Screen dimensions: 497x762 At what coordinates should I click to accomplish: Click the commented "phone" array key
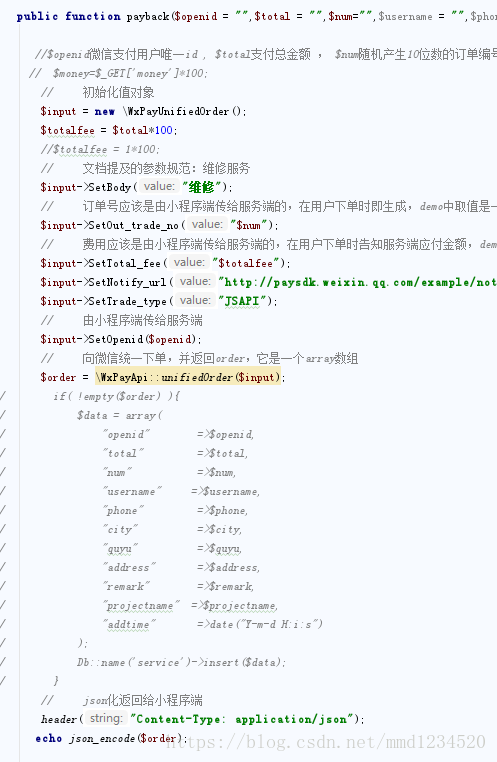[x=123, y=510]
